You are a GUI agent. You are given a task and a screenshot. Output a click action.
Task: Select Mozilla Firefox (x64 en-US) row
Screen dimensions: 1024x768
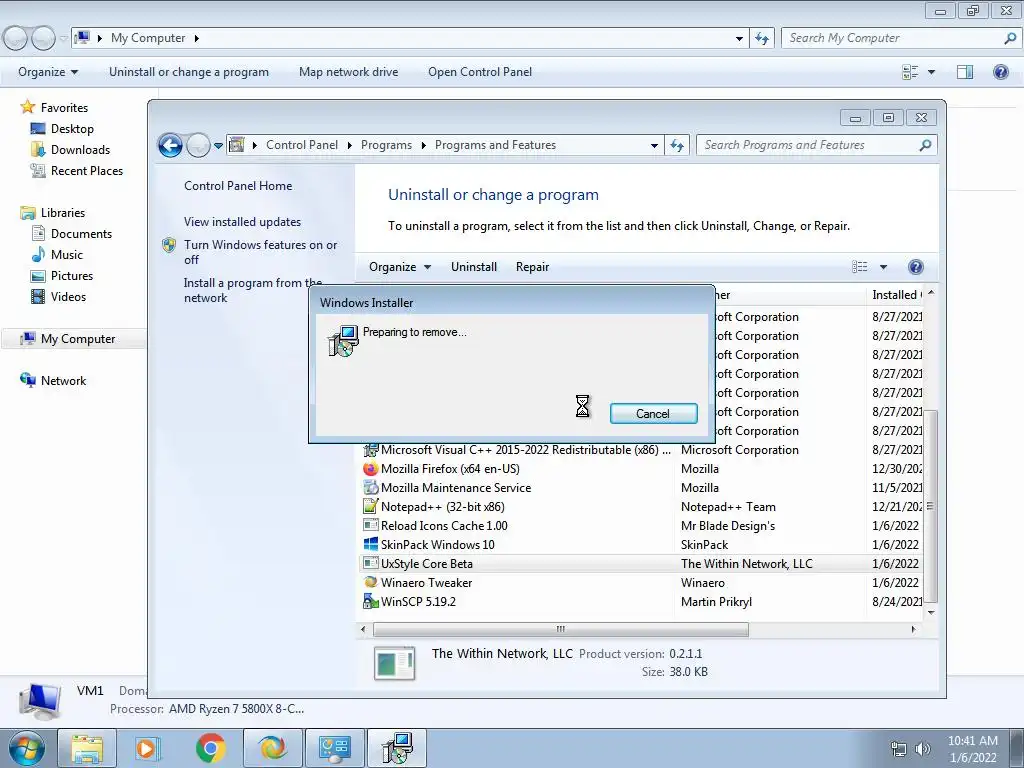[x=641, y=469]
